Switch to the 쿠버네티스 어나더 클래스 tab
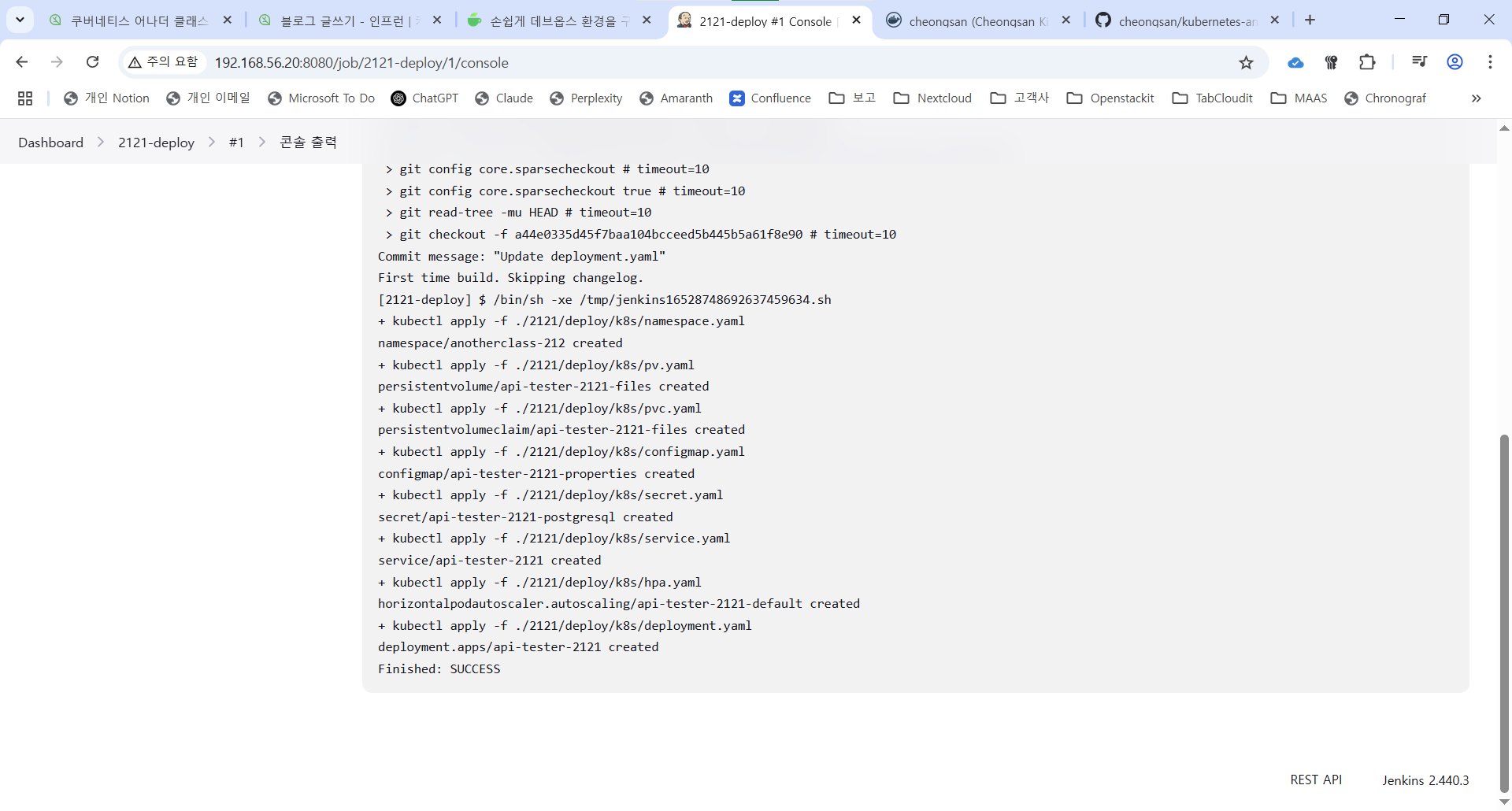 point(140,20)
